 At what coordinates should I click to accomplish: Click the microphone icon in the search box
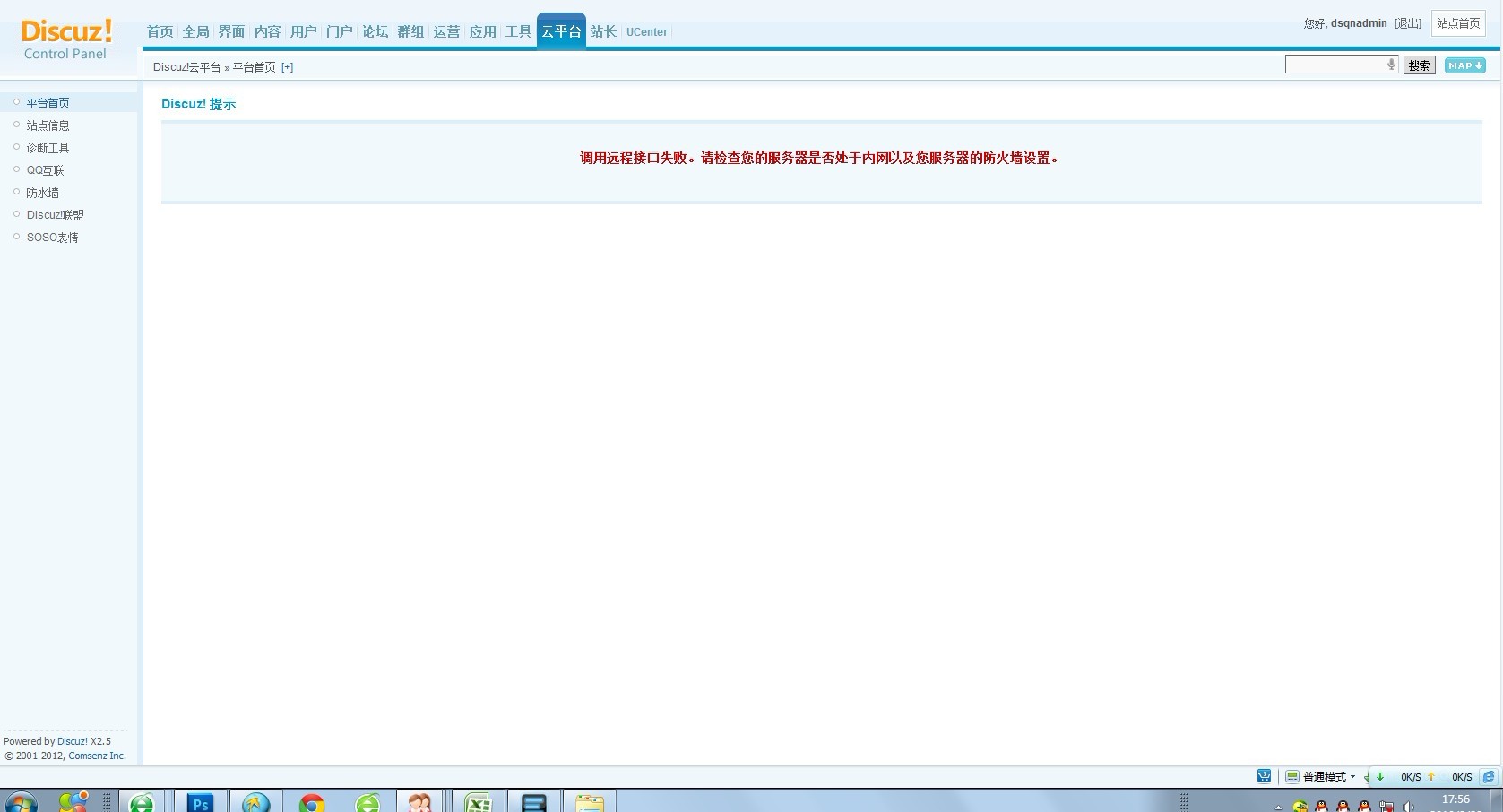click(1391, 65)
